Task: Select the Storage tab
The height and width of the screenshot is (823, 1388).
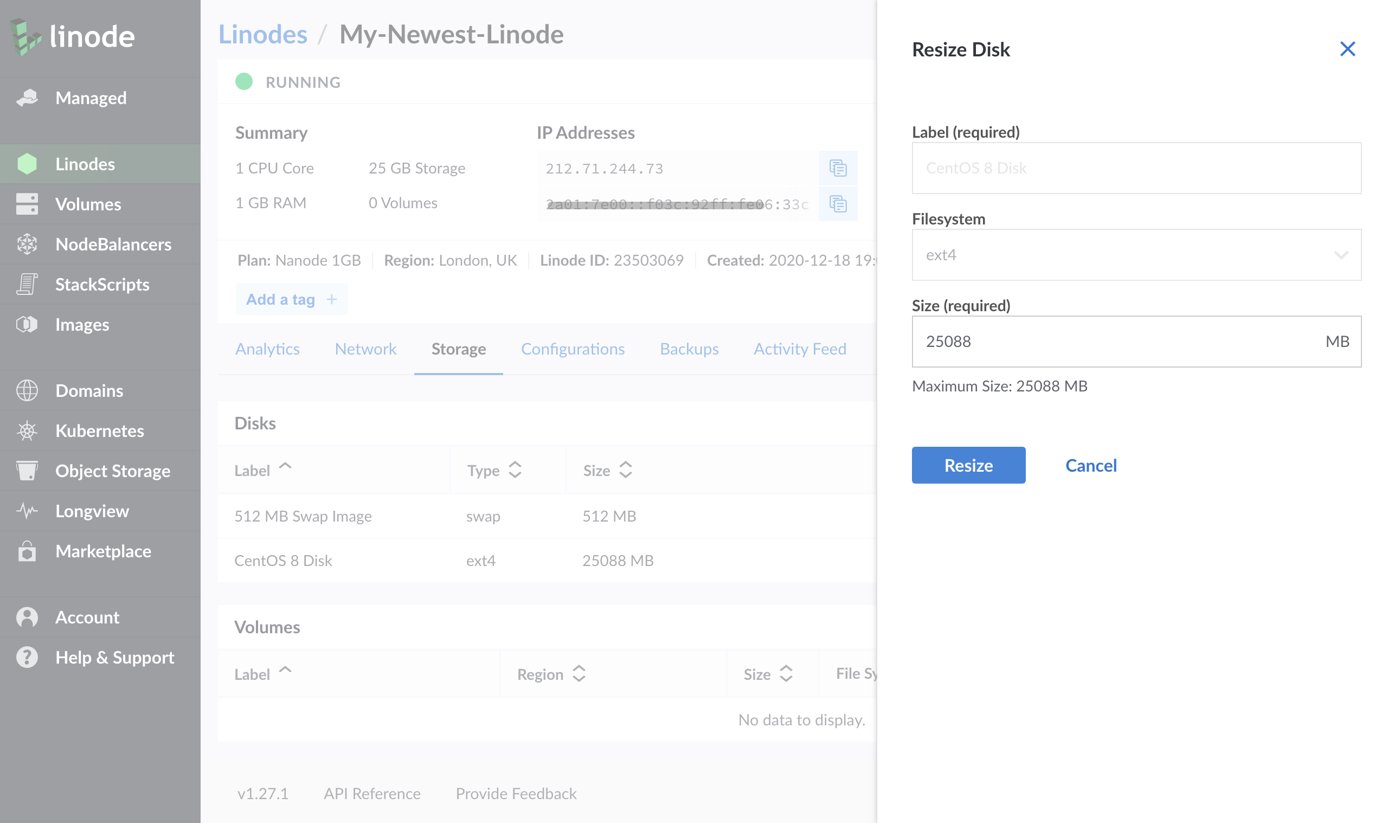Action: tap(458, 349)
